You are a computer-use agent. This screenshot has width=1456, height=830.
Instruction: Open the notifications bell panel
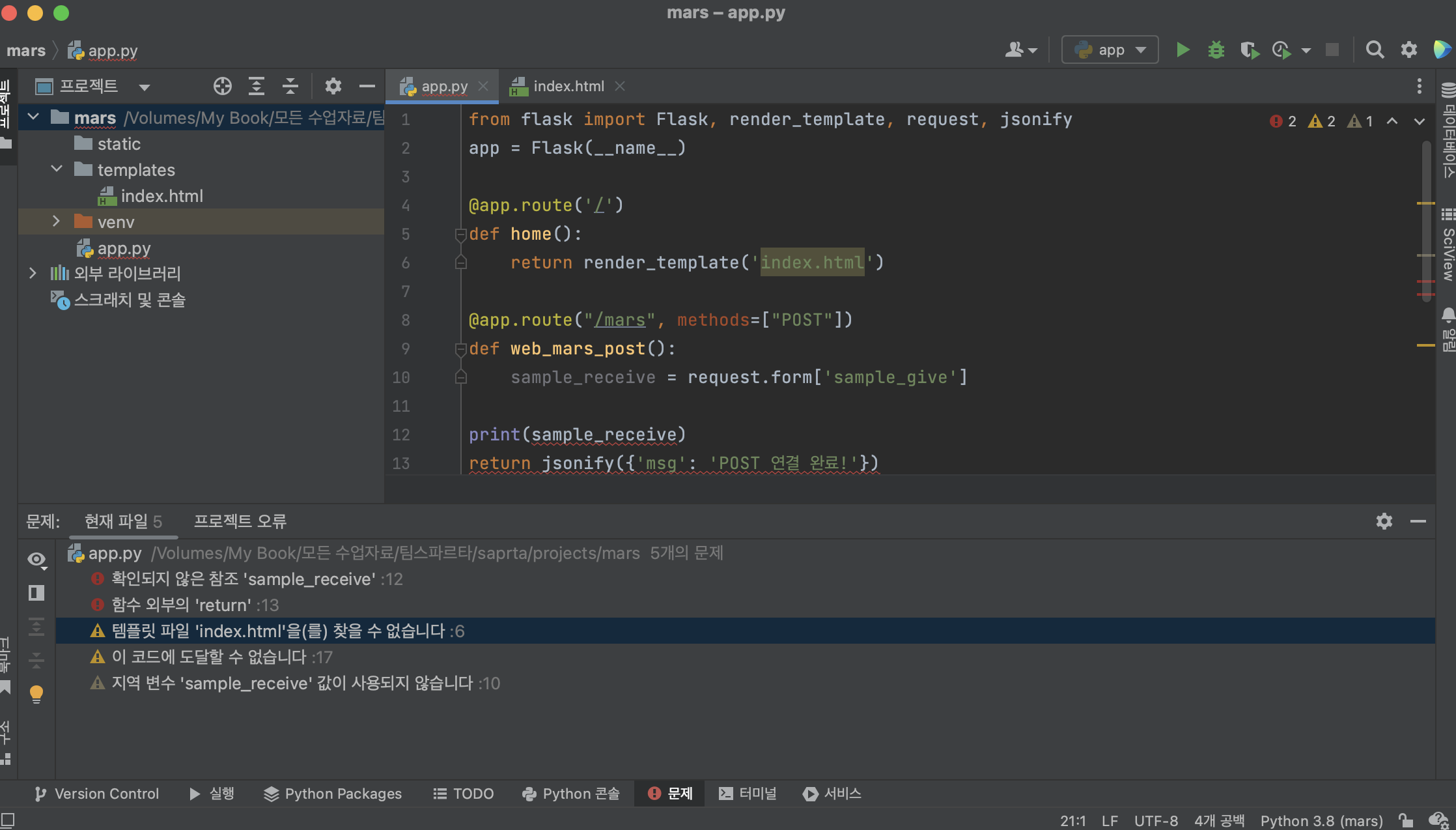point(1448,330)
